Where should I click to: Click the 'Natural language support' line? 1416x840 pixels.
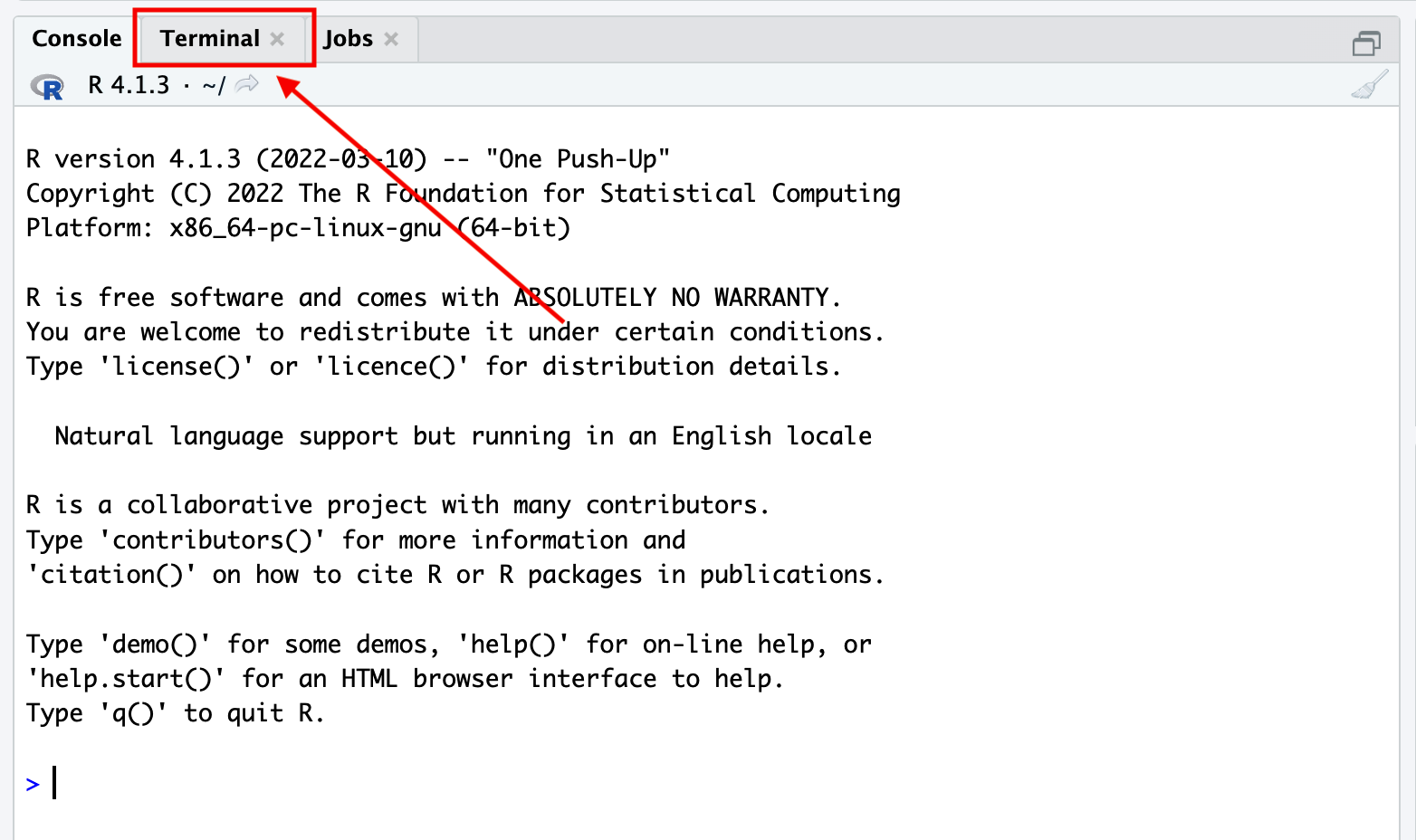463,436
